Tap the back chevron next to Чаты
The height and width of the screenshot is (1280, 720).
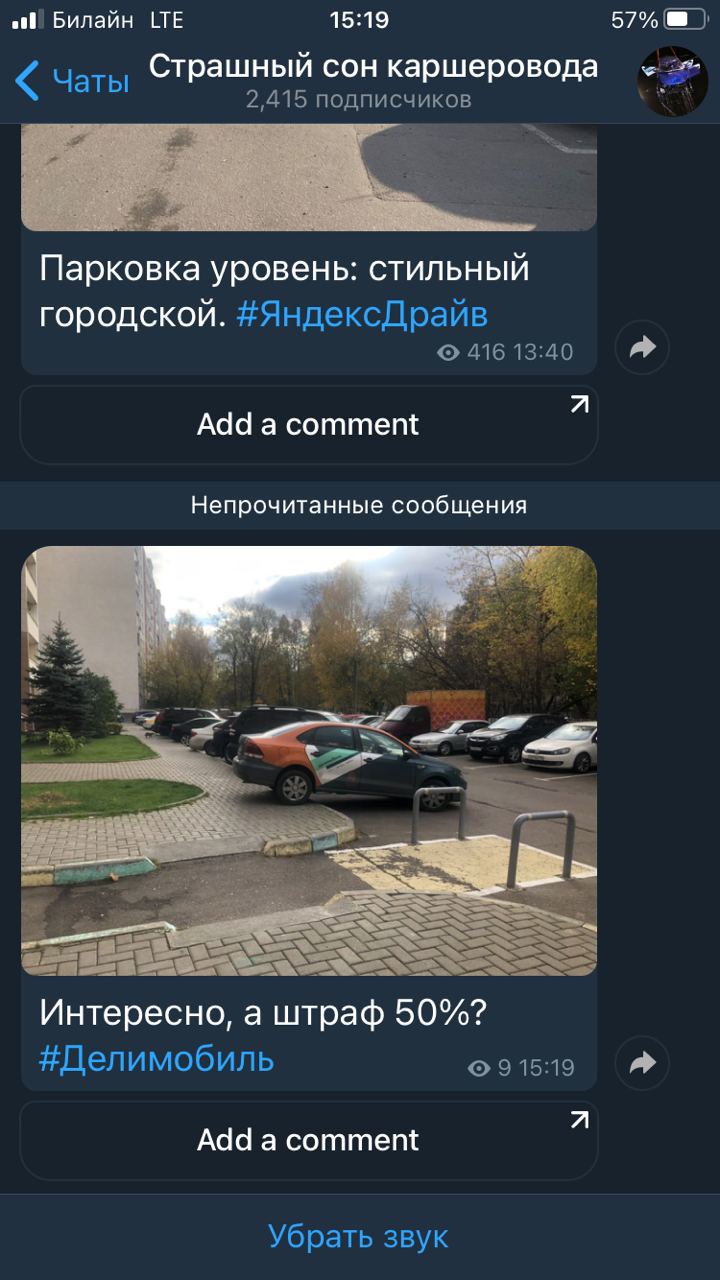(28, 81)
